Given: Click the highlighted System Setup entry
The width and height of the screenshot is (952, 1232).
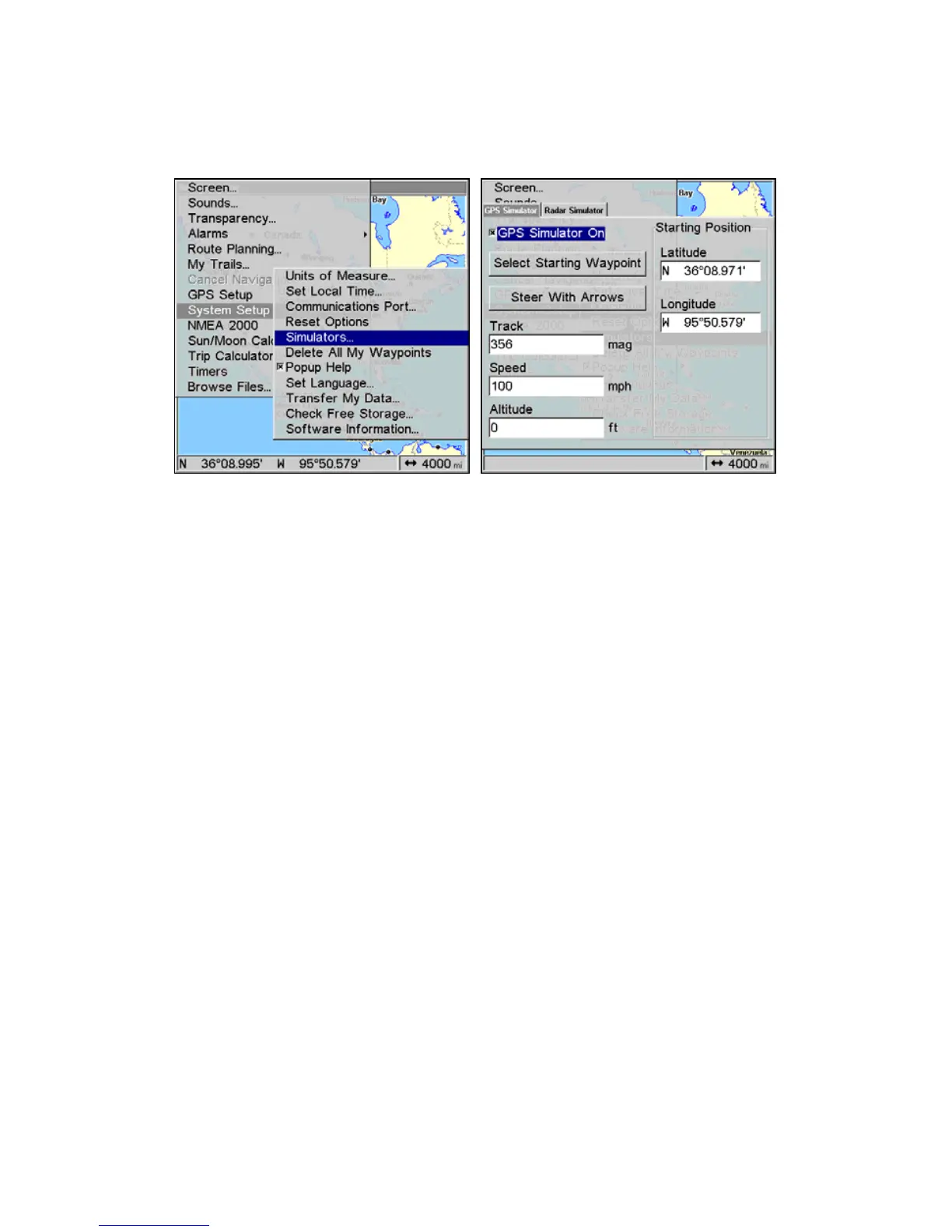Looking at the screenshot, I should click(226, 310).
